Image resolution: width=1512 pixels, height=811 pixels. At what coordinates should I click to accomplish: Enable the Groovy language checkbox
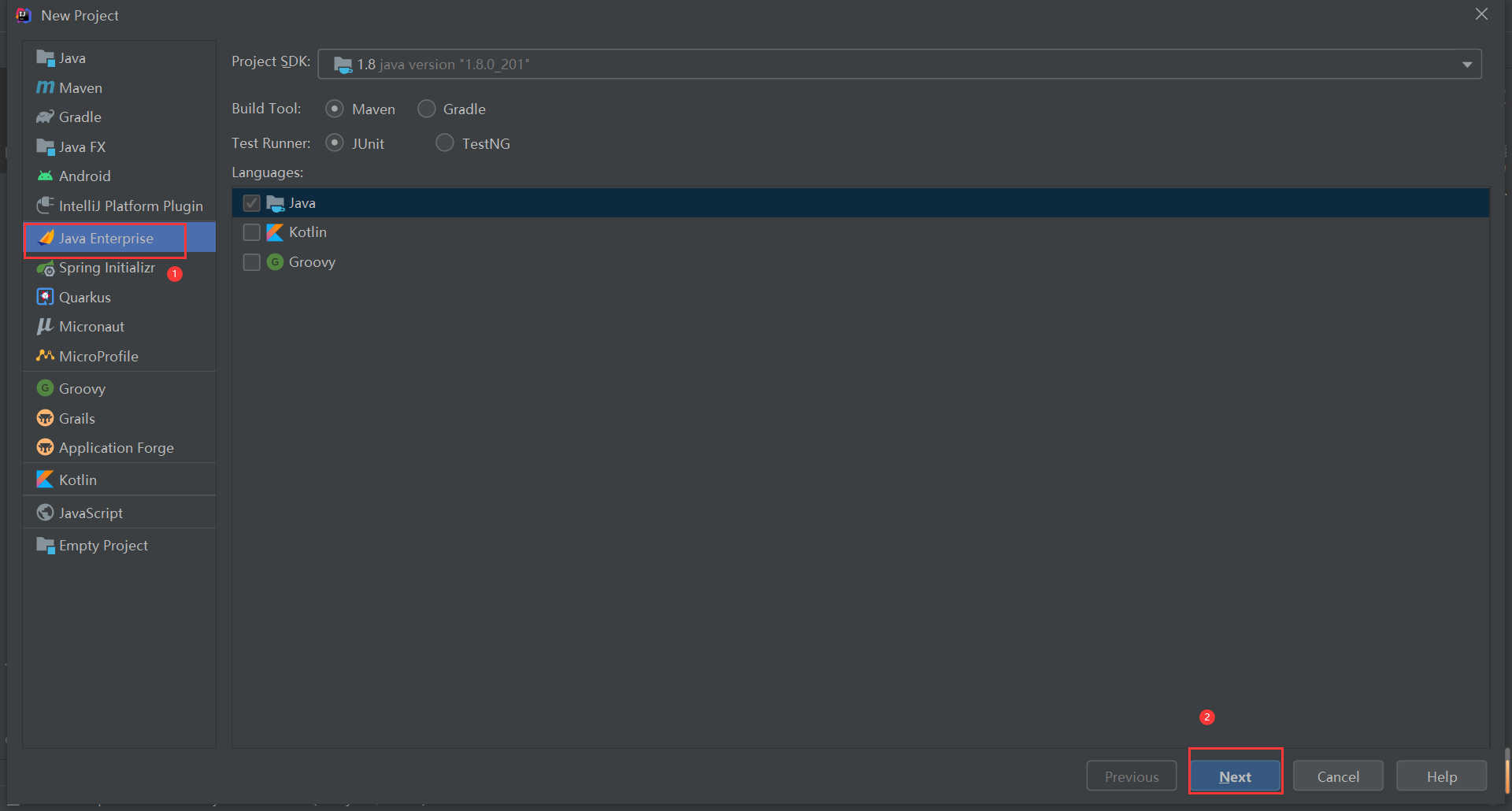tap(251, 262)
